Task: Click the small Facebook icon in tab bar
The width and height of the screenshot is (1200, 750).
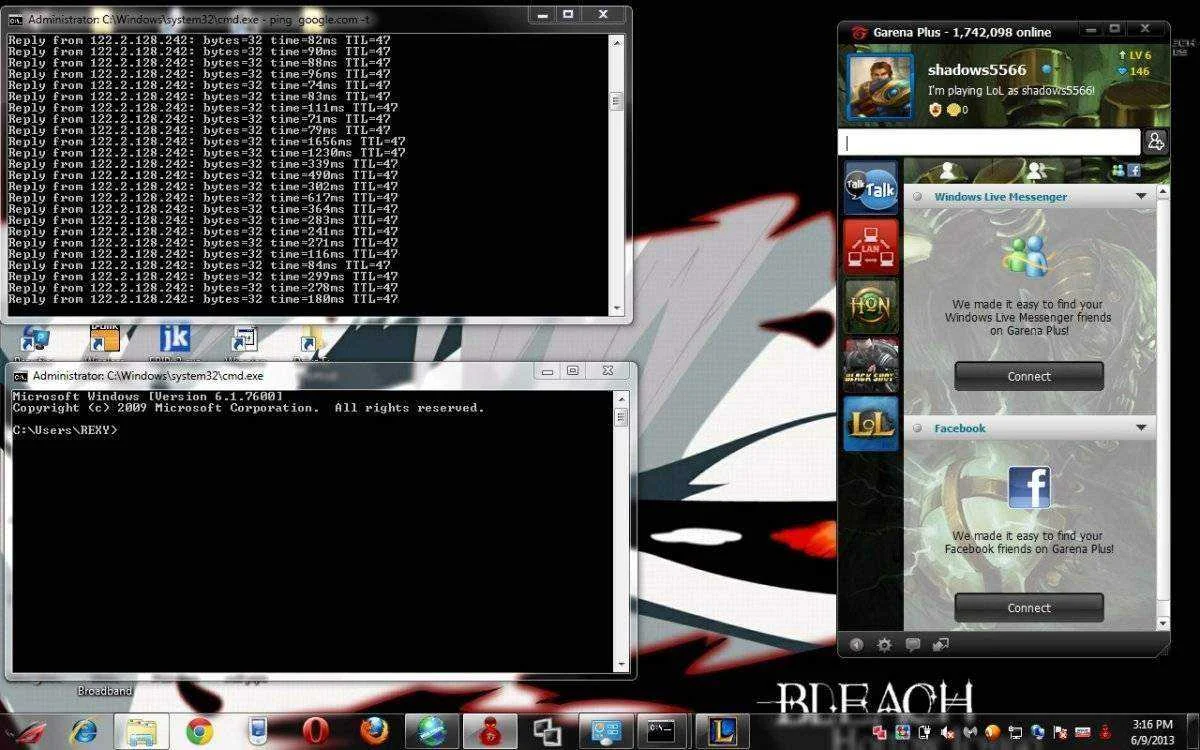Action: pyautogui.click(x=1134, y=171)
